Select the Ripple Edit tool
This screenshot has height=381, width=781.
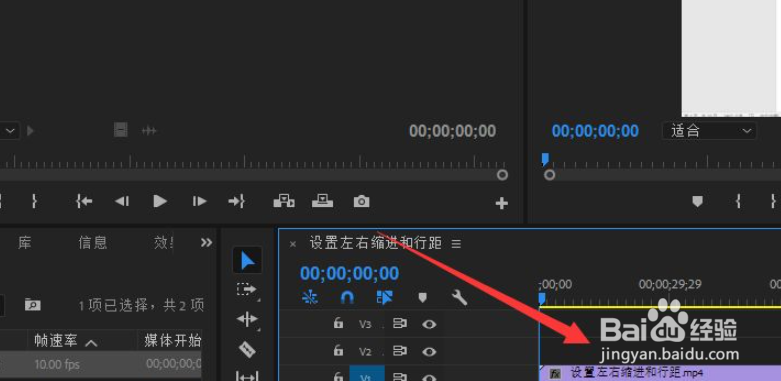tap(247, 319)
